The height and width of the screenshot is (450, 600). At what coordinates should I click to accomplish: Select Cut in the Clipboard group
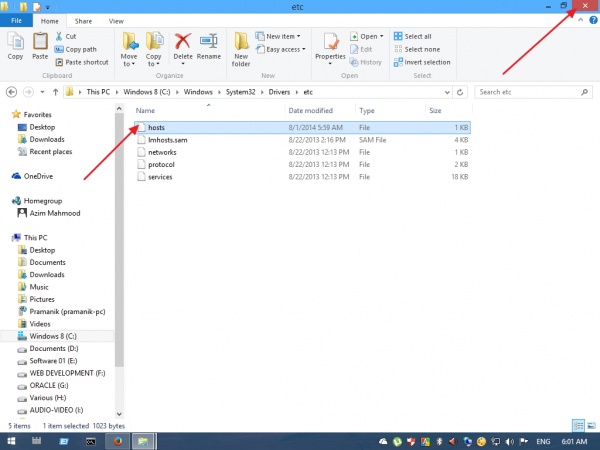coord(66,36)
